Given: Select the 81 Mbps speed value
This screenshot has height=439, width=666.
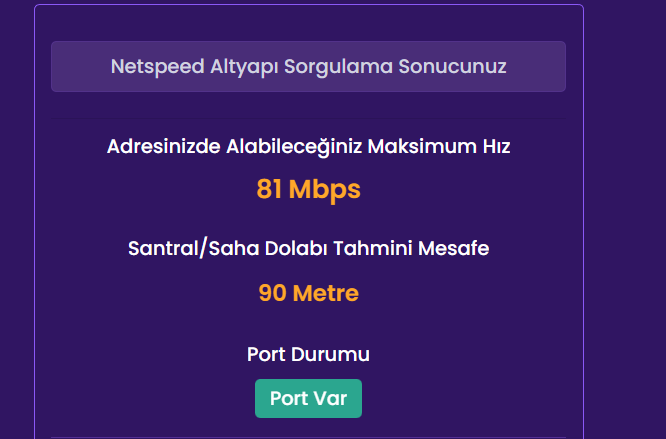Looking at the screenshot, I should (x=308, y=189).
